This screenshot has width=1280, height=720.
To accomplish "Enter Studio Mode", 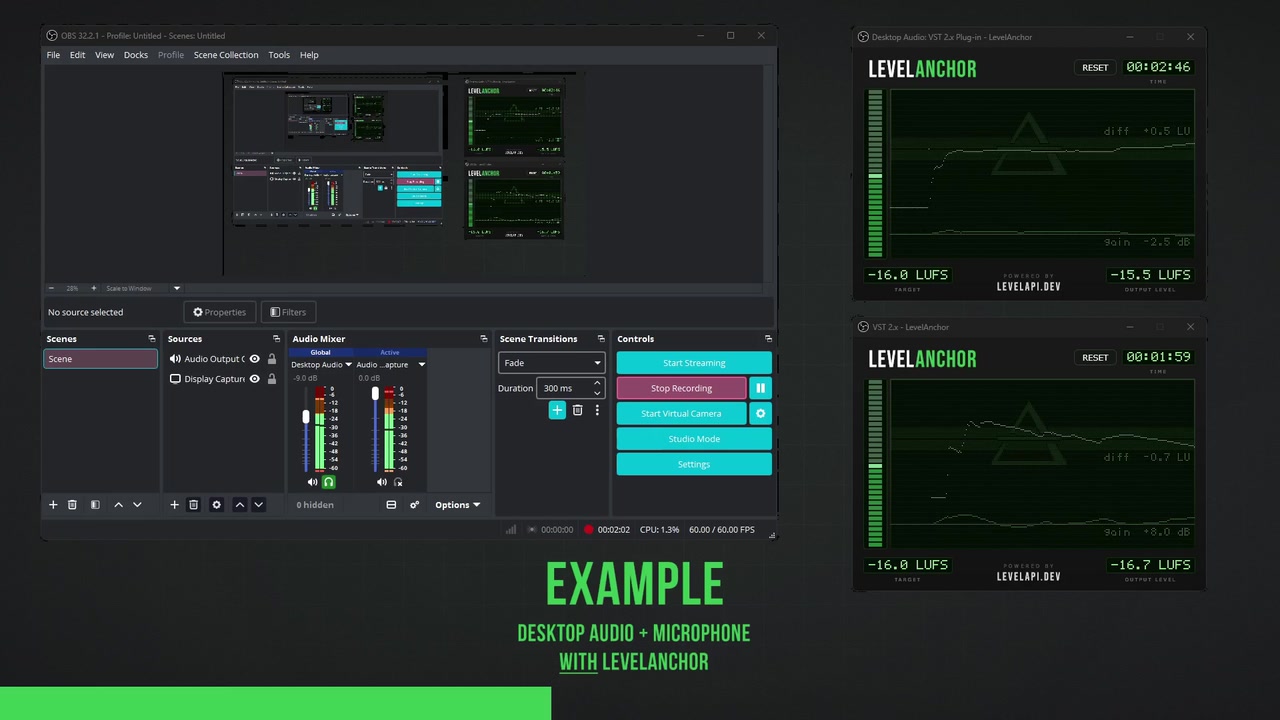I will [x=694, y=439].
